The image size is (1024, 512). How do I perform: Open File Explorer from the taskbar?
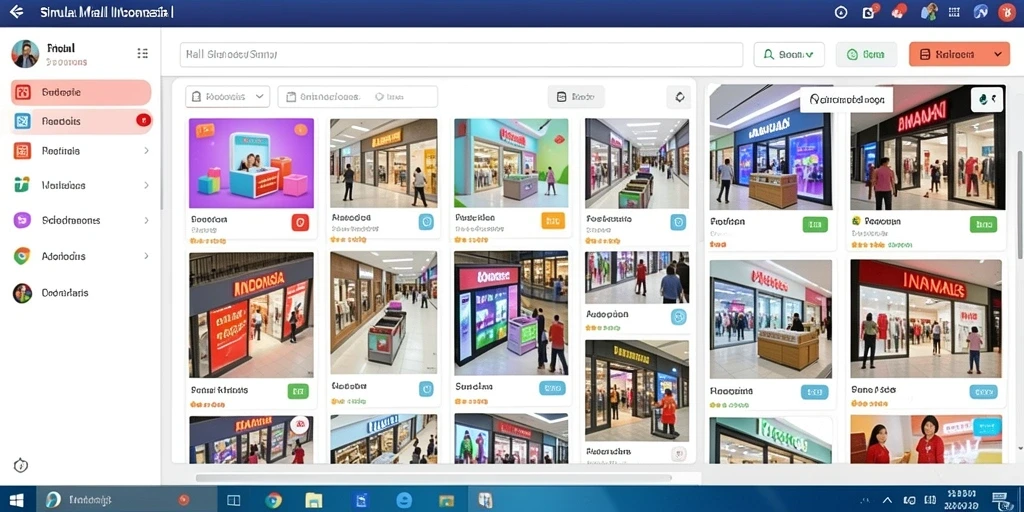314,500
